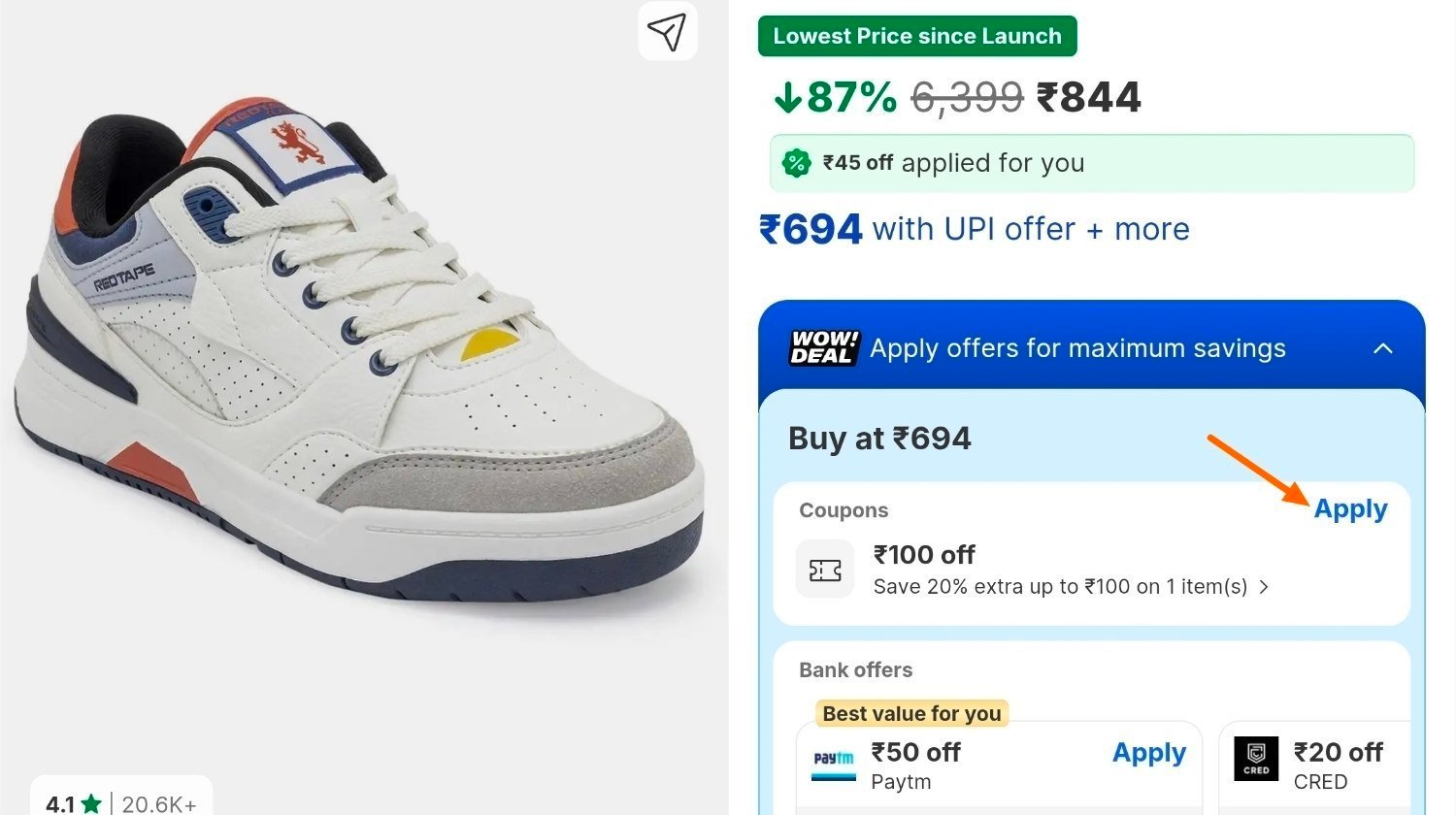The height and width of the screenshot is (815, 1456).
Task: Click the Paytm logo icon
Action: tap(834, 765)
